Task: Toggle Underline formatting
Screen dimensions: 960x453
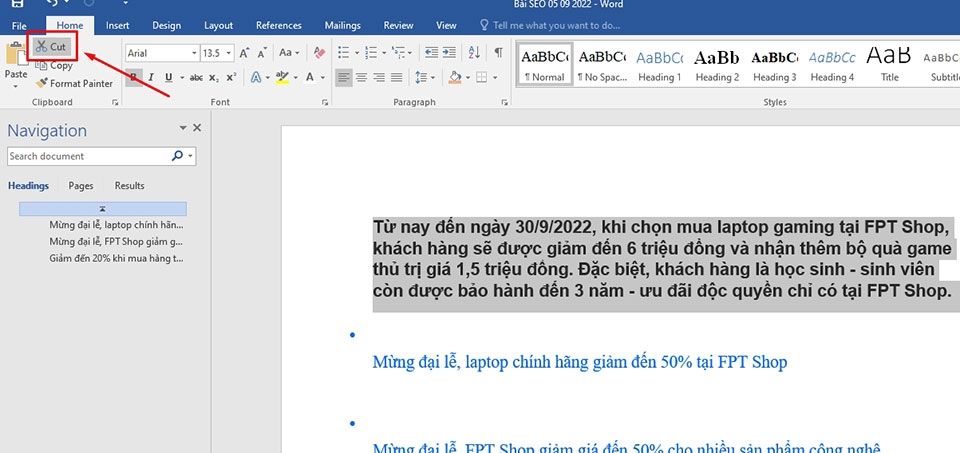Action: click(x=167, y=78)
